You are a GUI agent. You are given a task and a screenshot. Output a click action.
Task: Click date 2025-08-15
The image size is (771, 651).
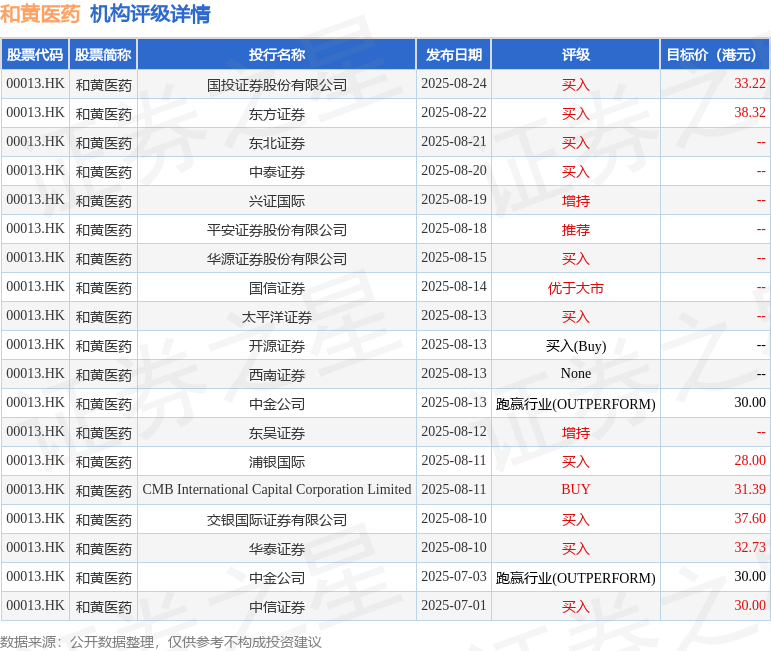[454, 258]
